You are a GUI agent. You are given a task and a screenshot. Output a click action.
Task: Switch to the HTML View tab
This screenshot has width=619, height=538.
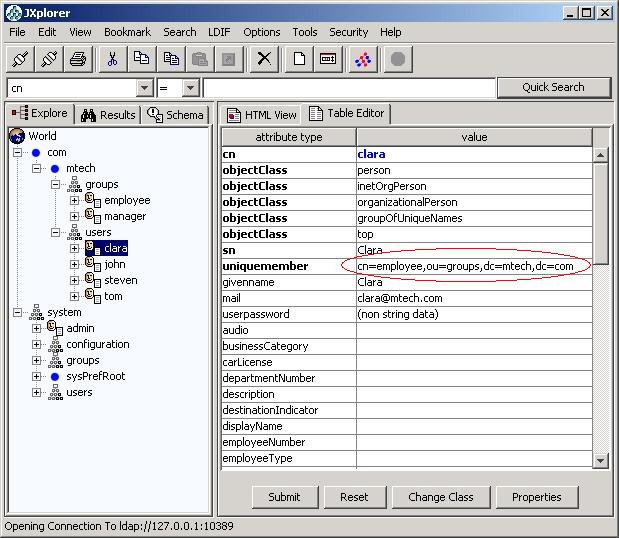[262, 115]
